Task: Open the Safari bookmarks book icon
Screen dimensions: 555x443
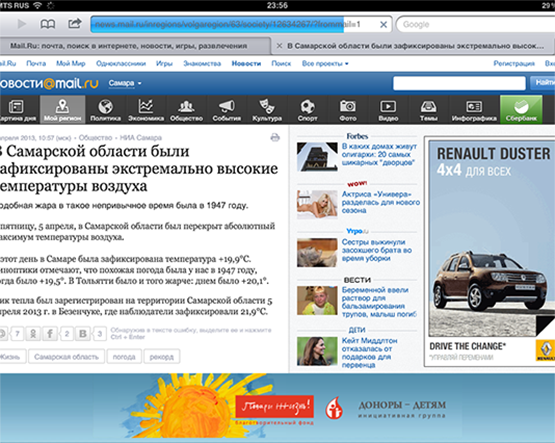Action: click(47, 24)
